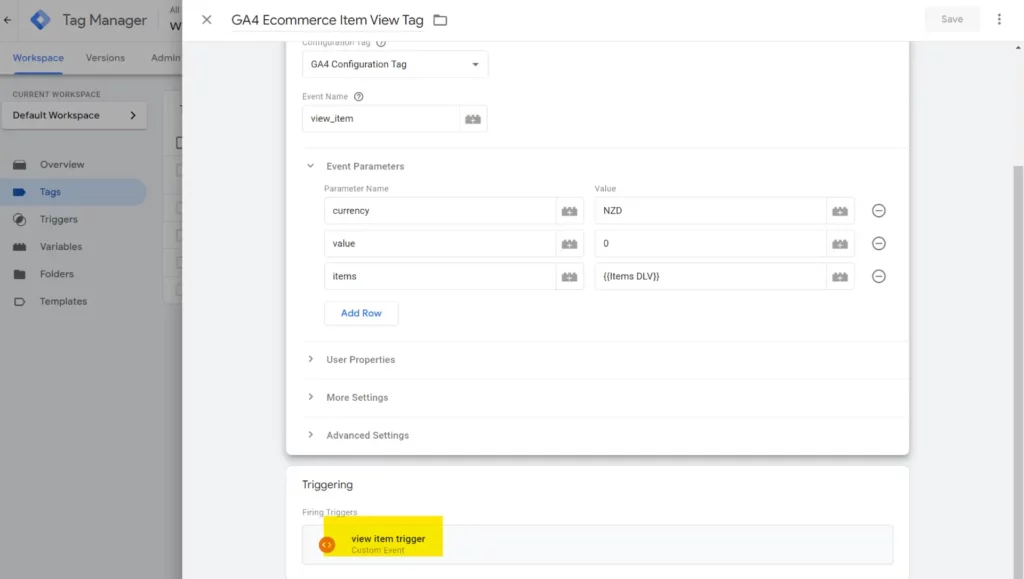Open the three-dot more actions menu
The height and width of the screenshot is (579, 1024).
(999, 20)
